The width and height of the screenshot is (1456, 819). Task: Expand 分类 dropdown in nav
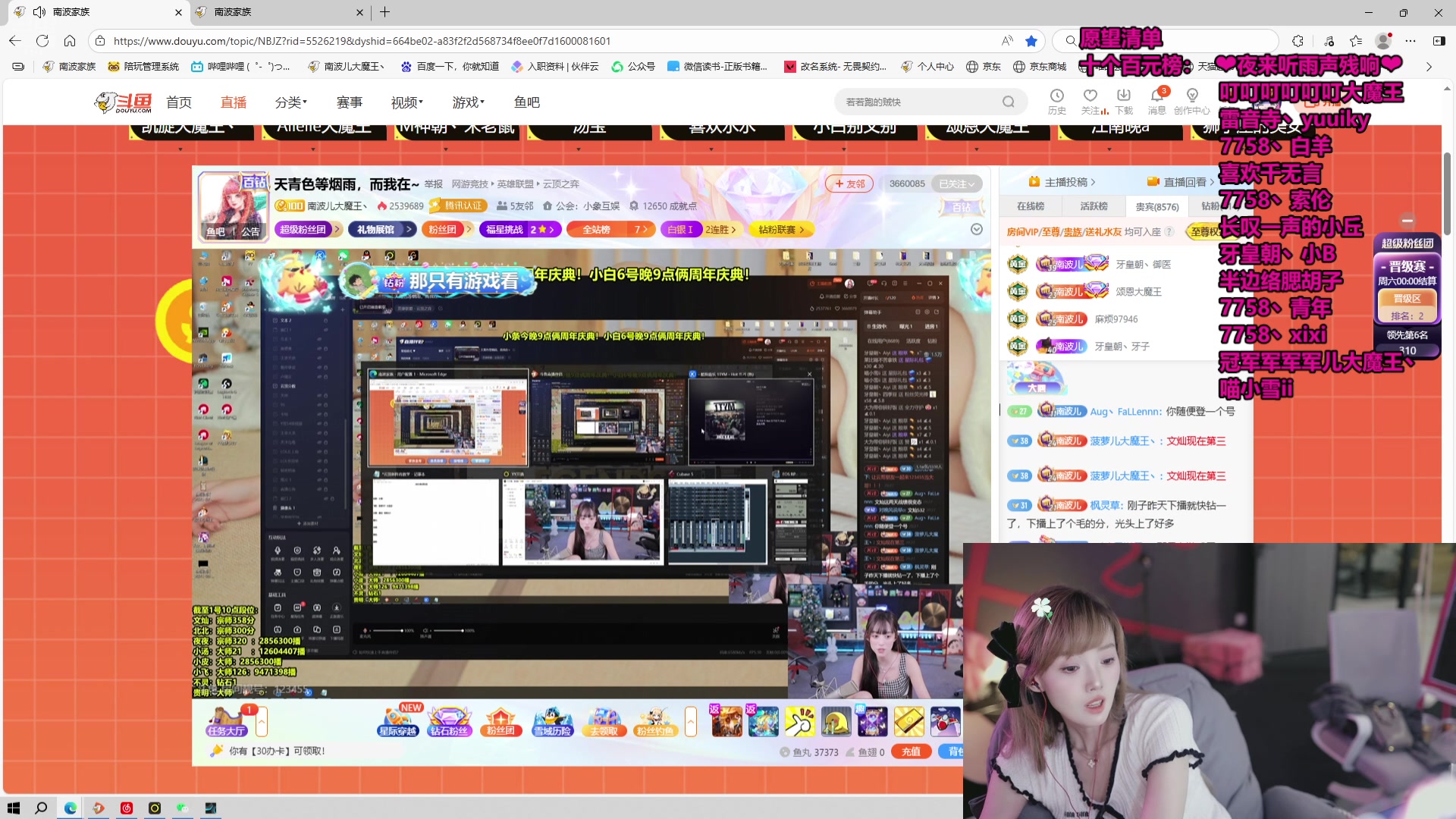pos(291,102)
